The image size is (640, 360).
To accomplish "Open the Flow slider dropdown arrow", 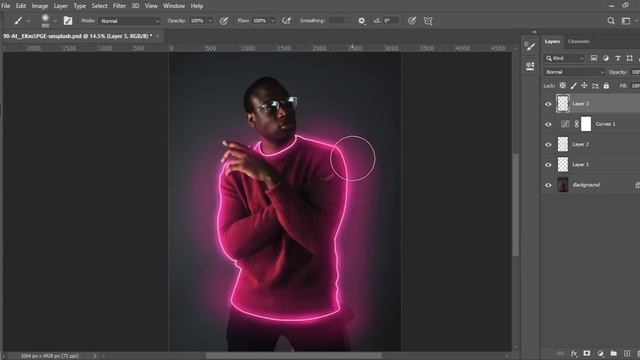I will point(273,21).
